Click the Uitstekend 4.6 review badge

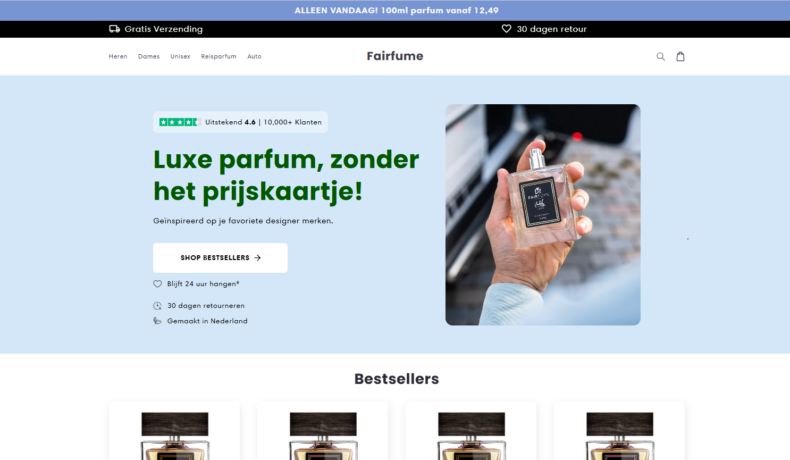[x=240, y=122]
